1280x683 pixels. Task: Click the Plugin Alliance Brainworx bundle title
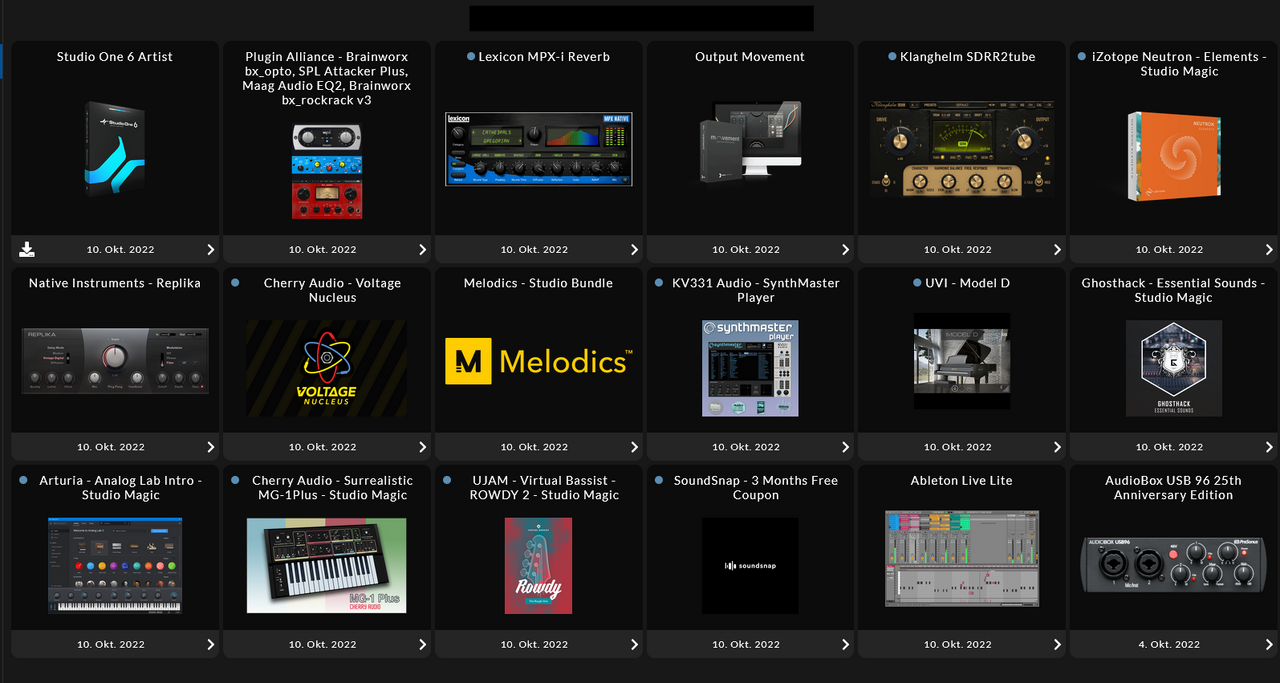point(327,79)
